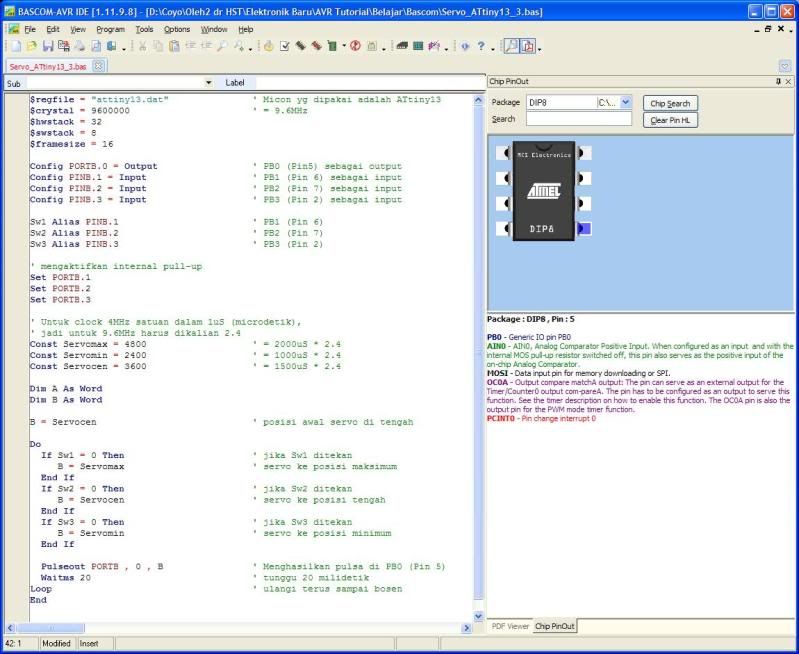Click the Show Result chip icon
Screen dimensions: 799x654
pyautogui.click(x=301, y=46)
